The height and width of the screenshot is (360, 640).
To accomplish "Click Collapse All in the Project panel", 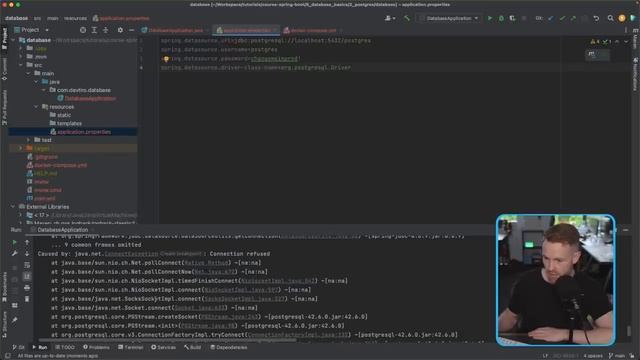I will tap(105, 30).
